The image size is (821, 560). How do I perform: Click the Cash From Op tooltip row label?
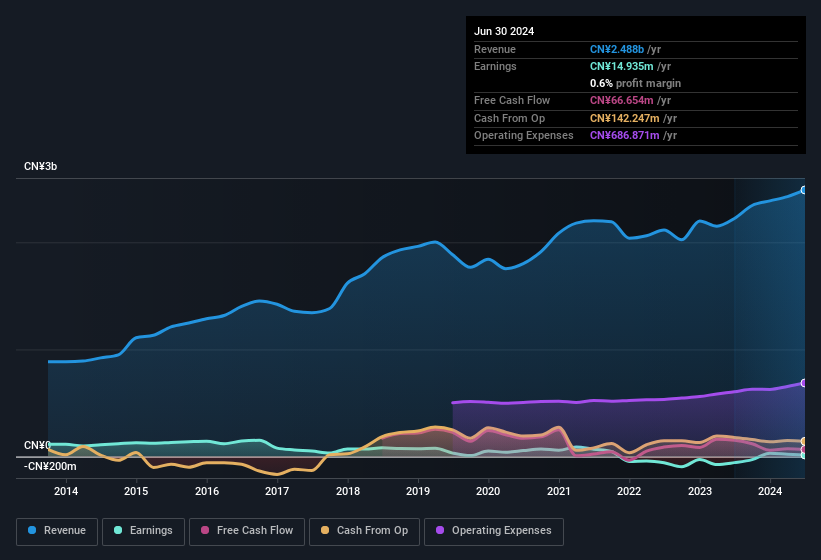point(509,118)
